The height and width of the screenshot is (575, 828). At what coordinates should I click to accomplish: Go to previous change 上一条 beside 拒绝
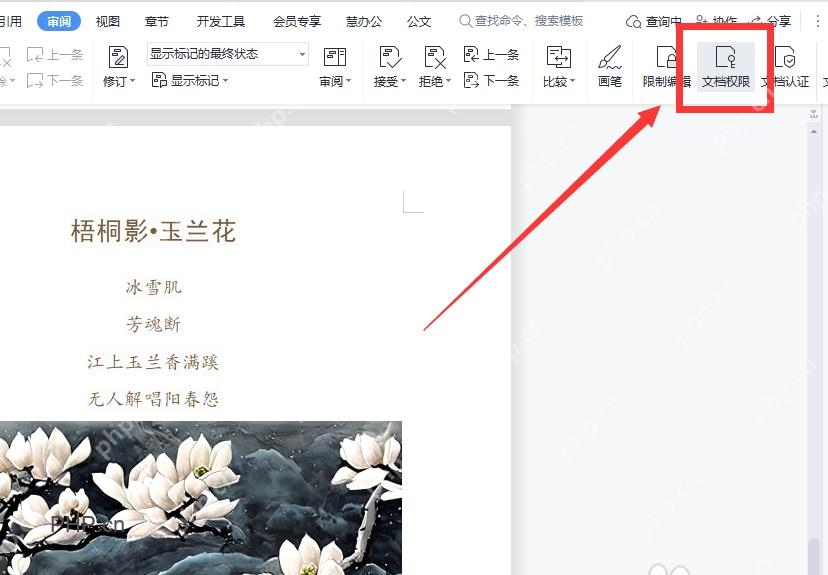(491, 54)
